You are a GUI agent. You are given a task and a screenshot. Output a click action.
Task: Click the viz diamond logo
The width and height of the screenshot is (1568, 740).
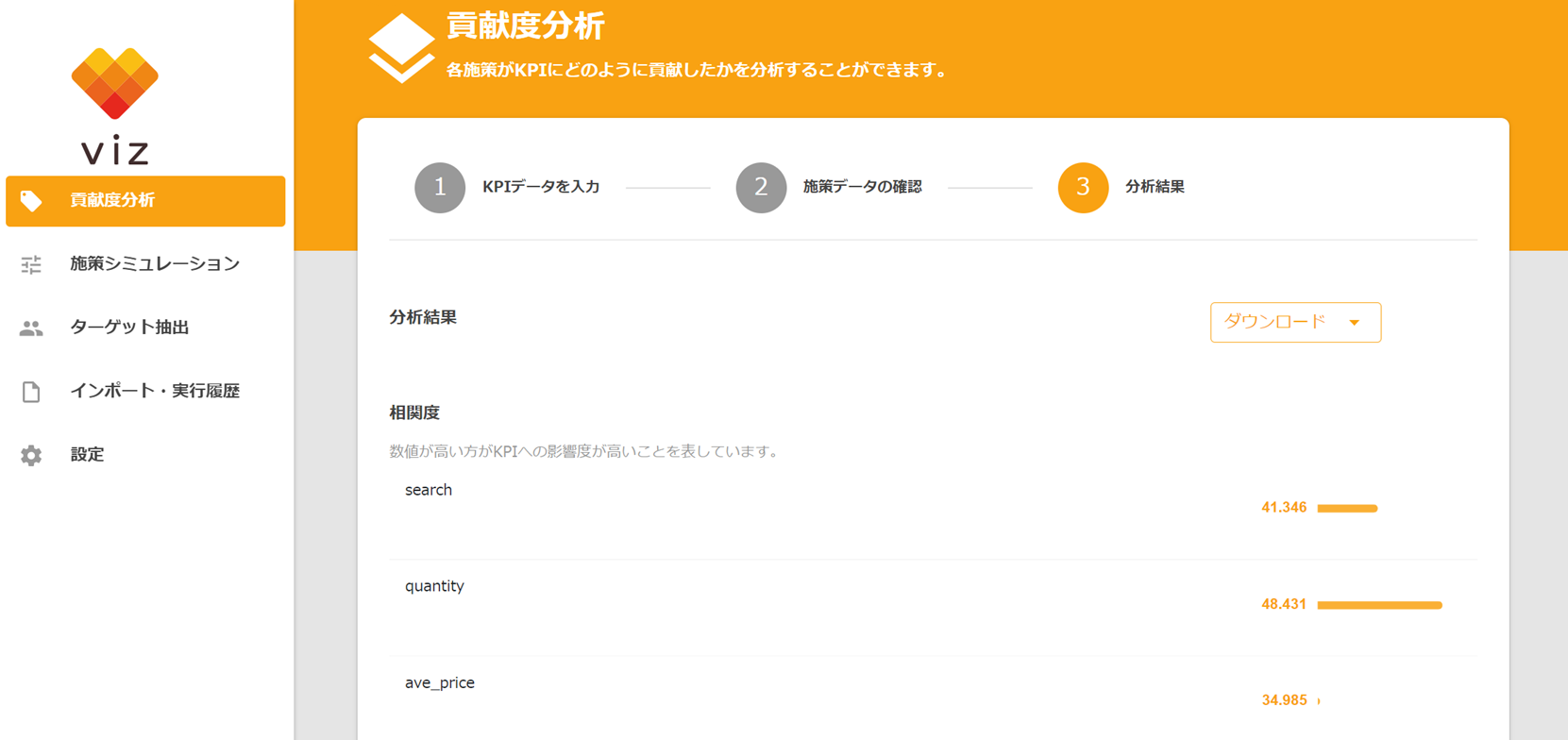[x=114, y=83]
